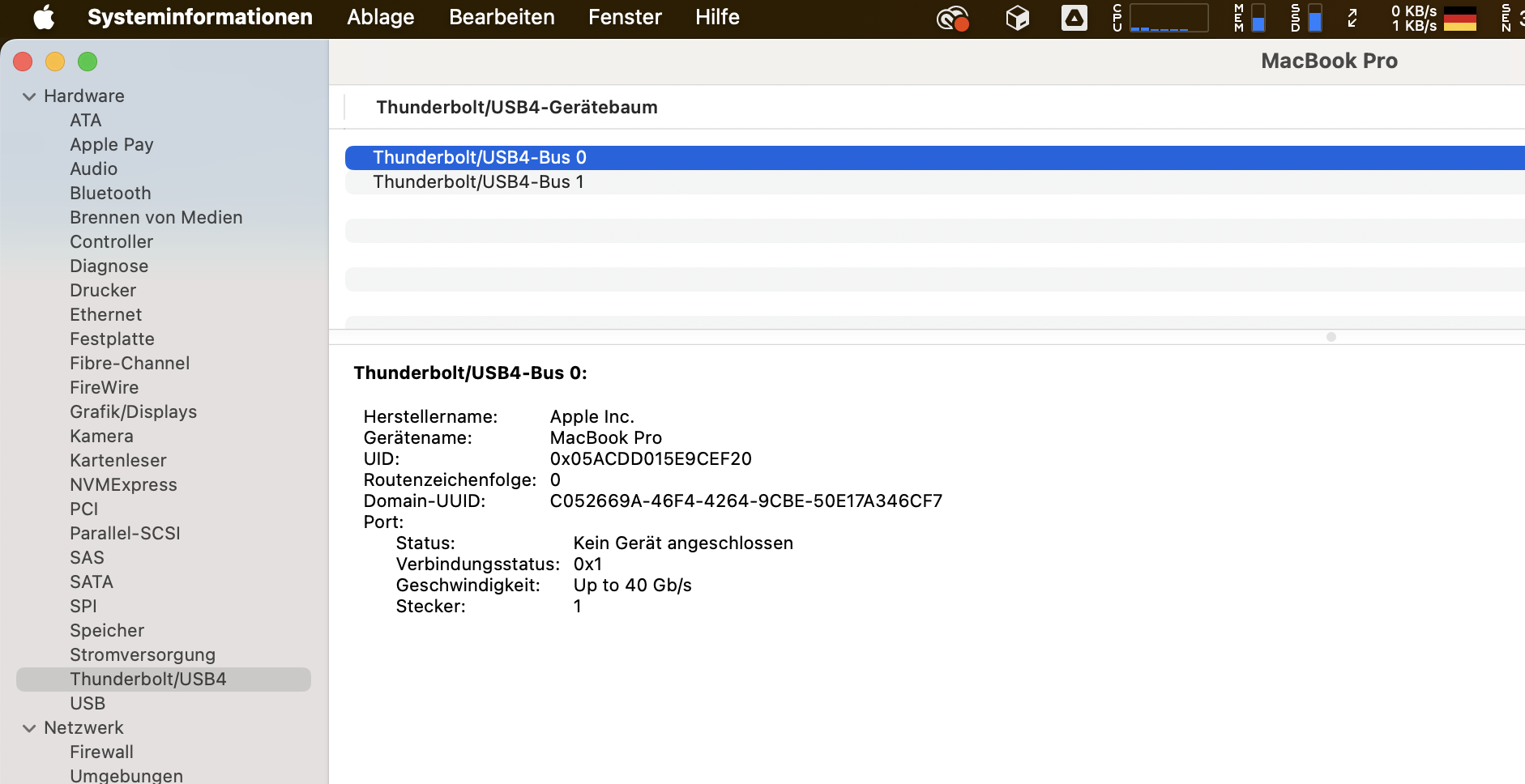This screenshot has height=784, width=1525.
Task: Open the Bearbeiten menu
Action: [x=502, y=17]
